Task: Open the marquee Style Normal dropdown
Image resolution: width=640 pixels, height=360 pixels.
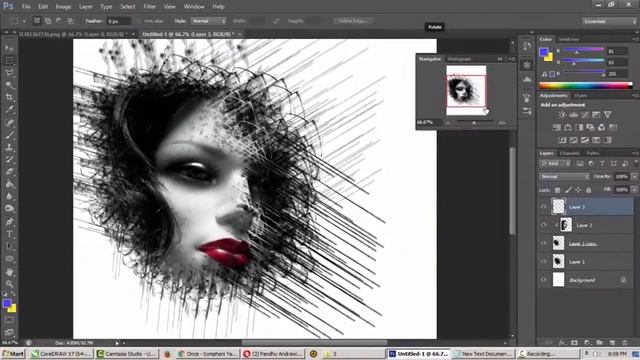Action: pos(209,21)
